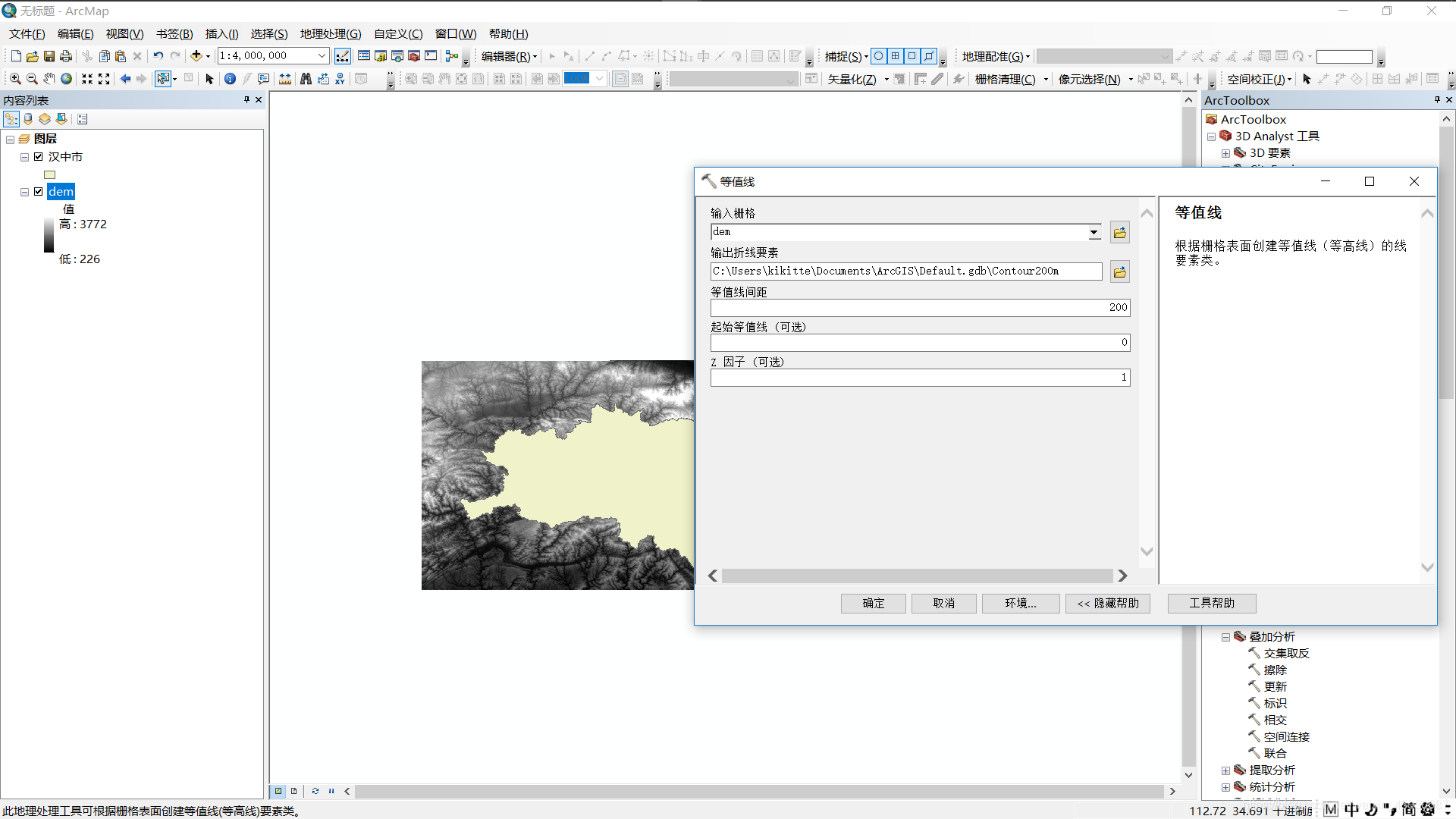Open the 帮助(H) menu

(508, 34)
